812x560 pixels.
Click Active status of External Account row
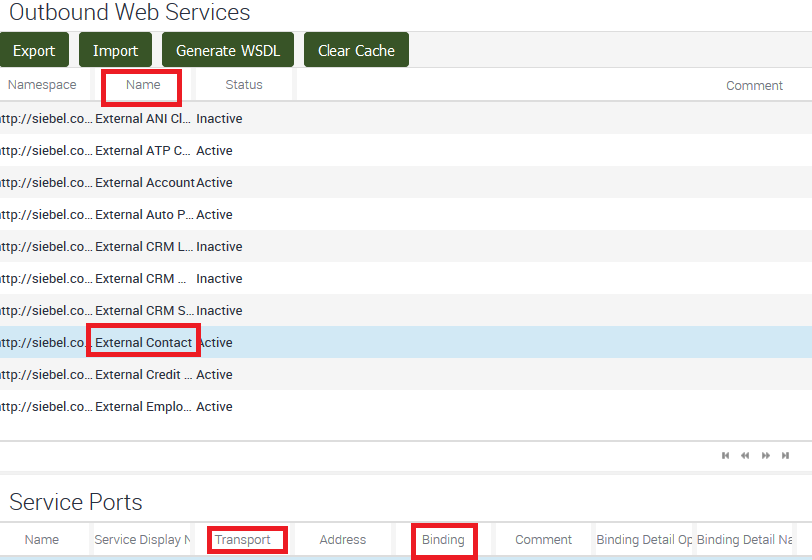coord(214,183)
